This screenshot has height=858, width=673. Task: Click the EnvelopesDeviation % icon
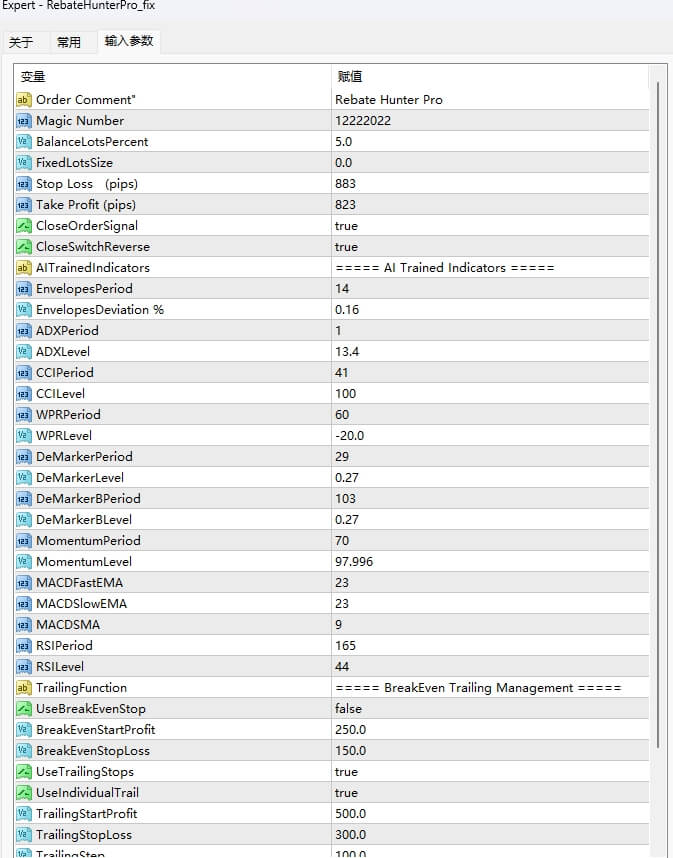point(24,310)
